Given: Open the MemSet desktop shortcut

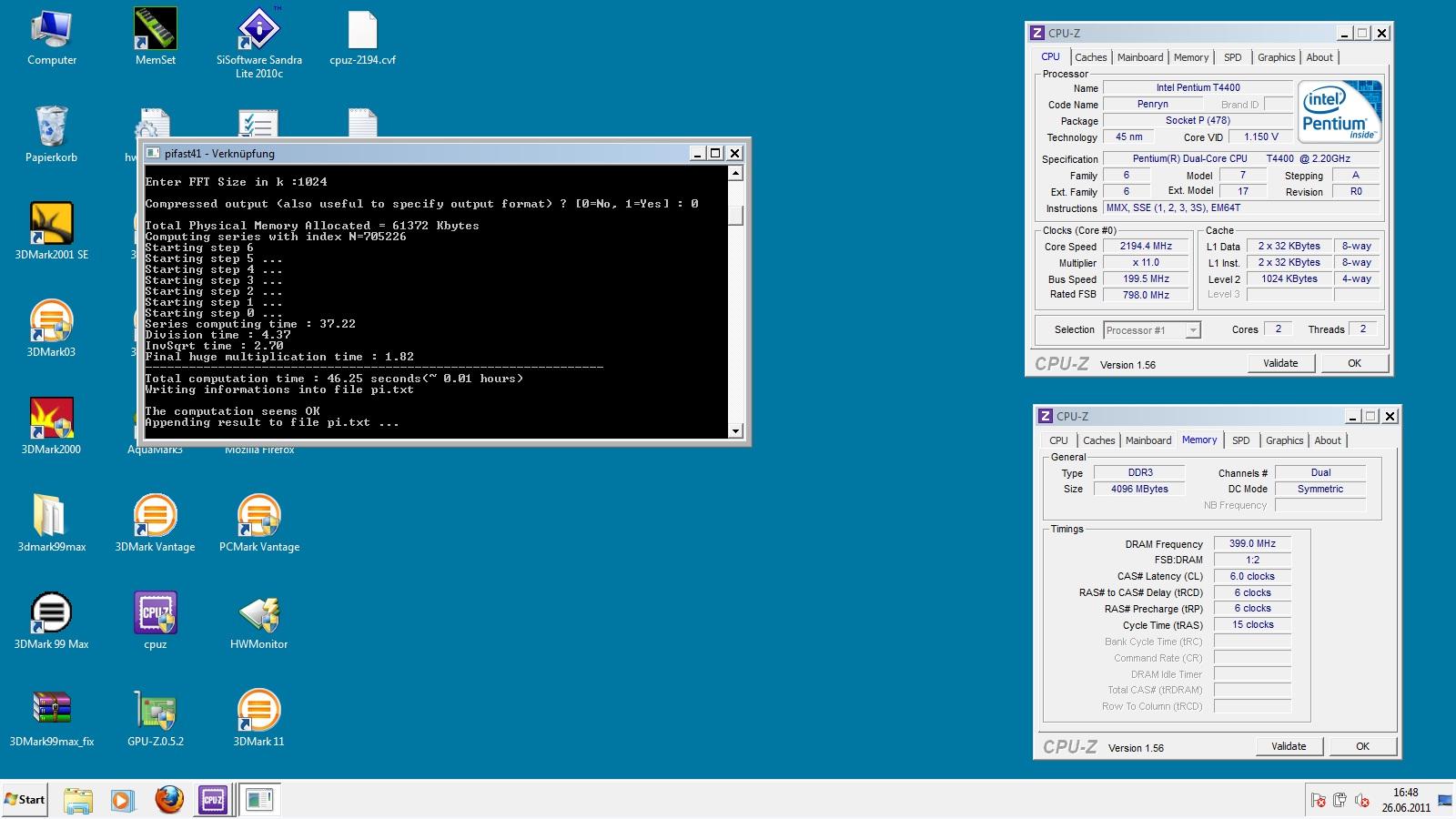Looking at the screenshot, I should tap(156, 38).
